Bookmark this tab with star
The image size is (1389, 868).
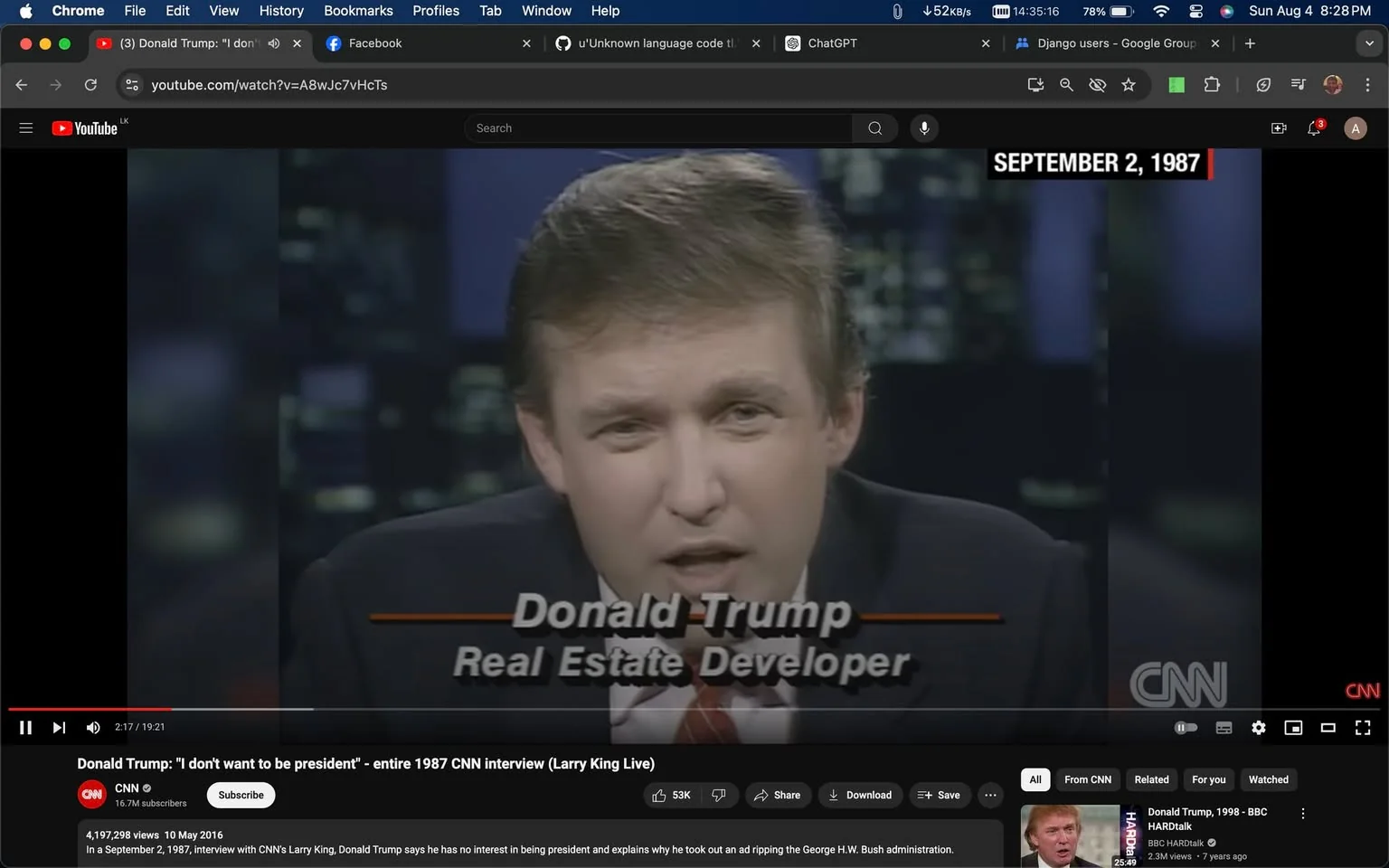(1129, 85)
